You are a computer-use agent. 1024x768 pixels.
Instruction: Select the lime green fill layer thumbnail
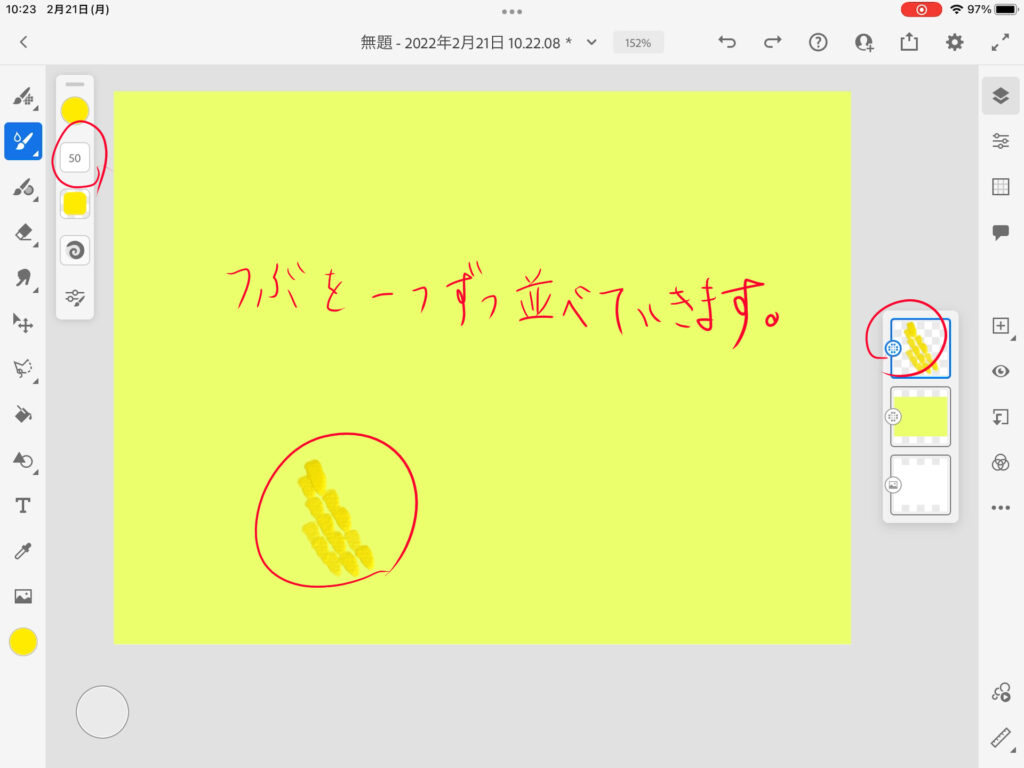click(x=920, y=416)
